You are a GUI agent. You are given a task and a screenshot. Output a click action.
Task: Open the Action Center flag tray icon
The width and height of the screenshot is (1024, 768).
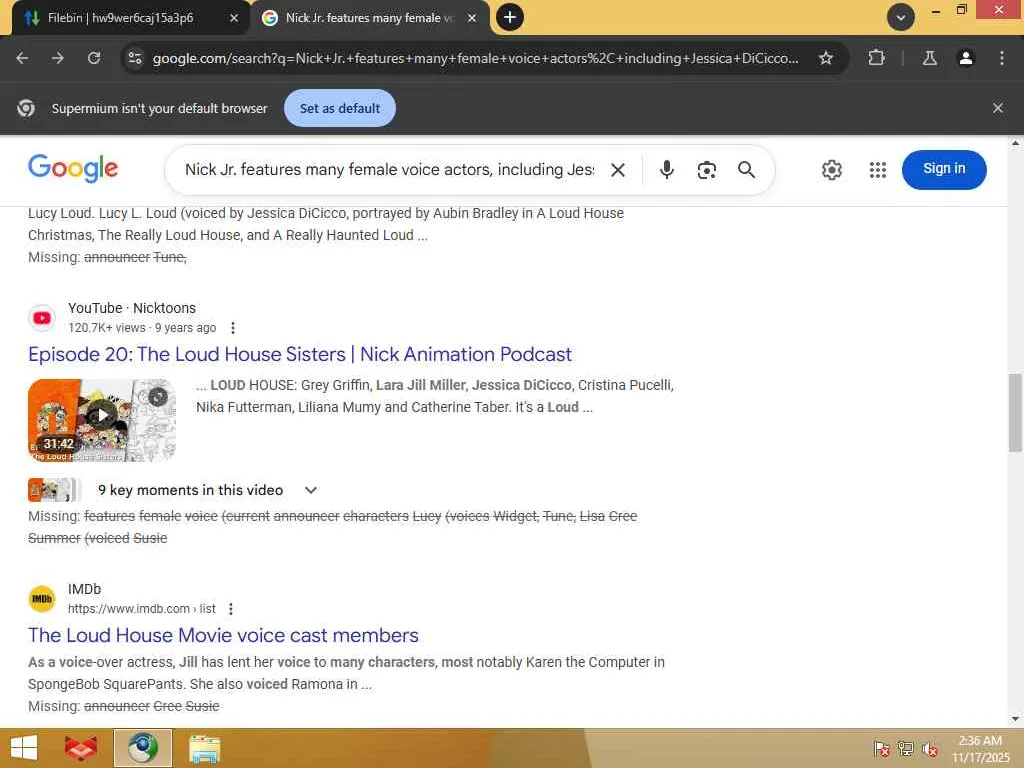coord(882,748)
